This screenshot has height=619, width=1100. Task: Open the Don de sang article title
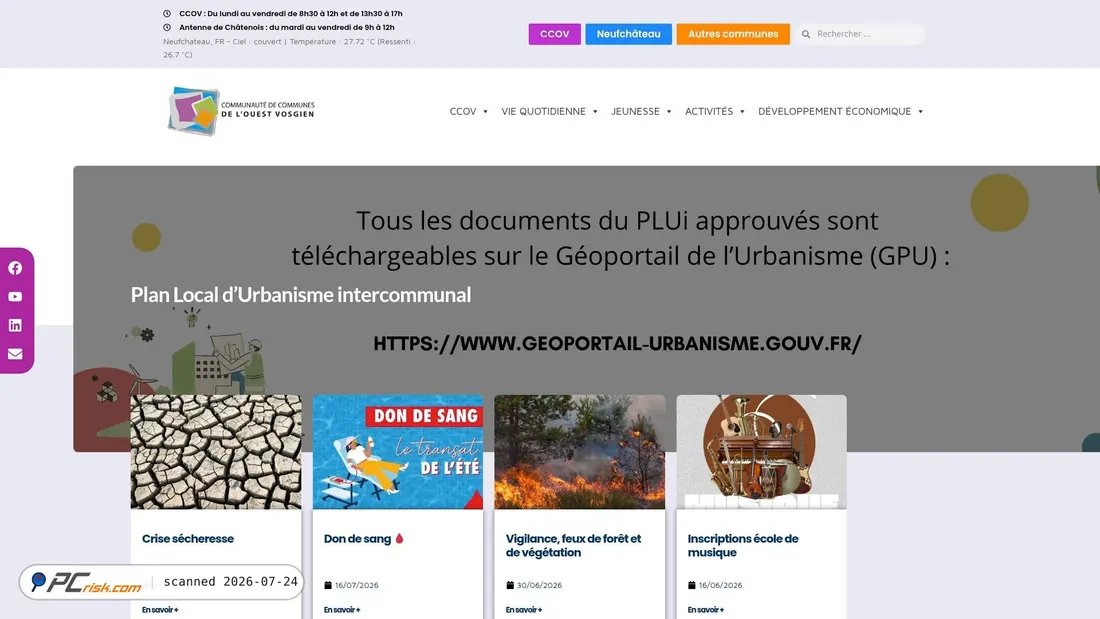357,538
